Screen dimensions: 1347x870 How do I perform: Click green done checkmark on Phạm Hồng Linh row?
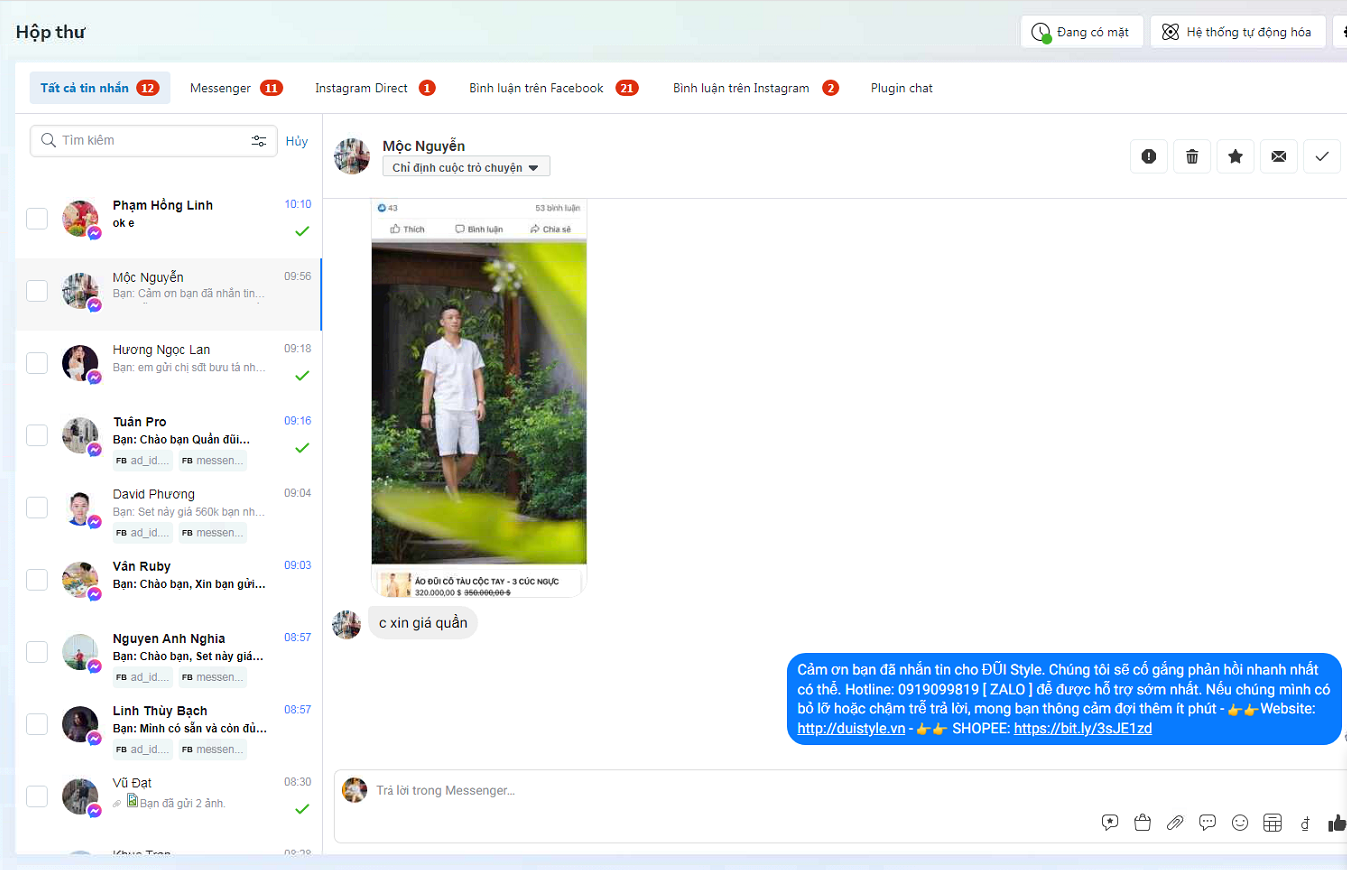coord(302,231)
